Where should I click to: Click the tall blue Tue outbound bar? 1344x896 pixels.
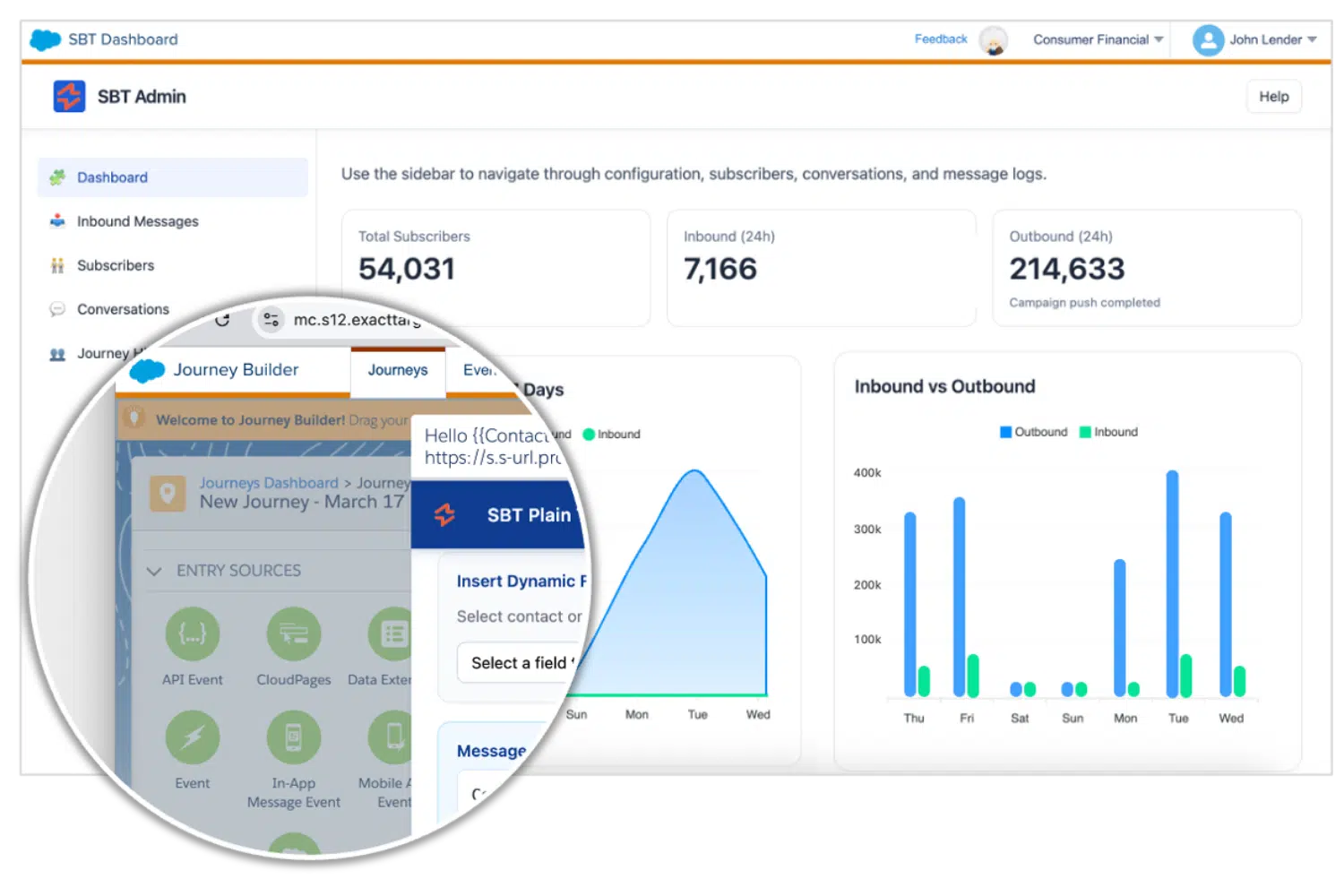click(1172, 583)
